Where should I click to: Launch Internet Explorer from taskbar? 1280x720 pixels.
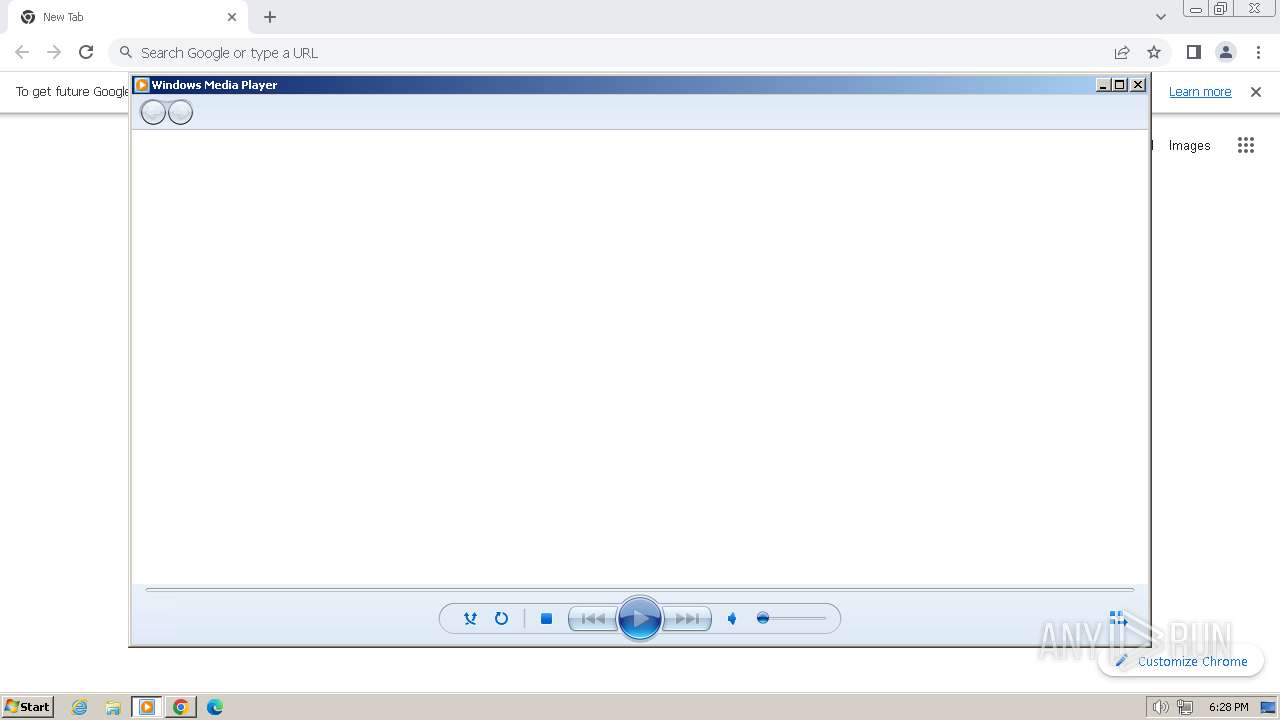tap(80, 707)
